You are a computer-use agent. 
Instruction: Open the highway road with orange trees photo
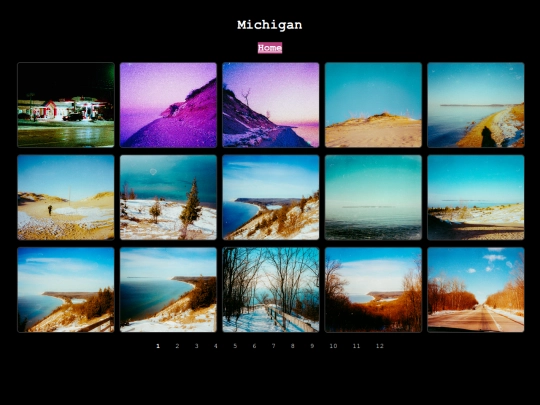tap(476, 290)
